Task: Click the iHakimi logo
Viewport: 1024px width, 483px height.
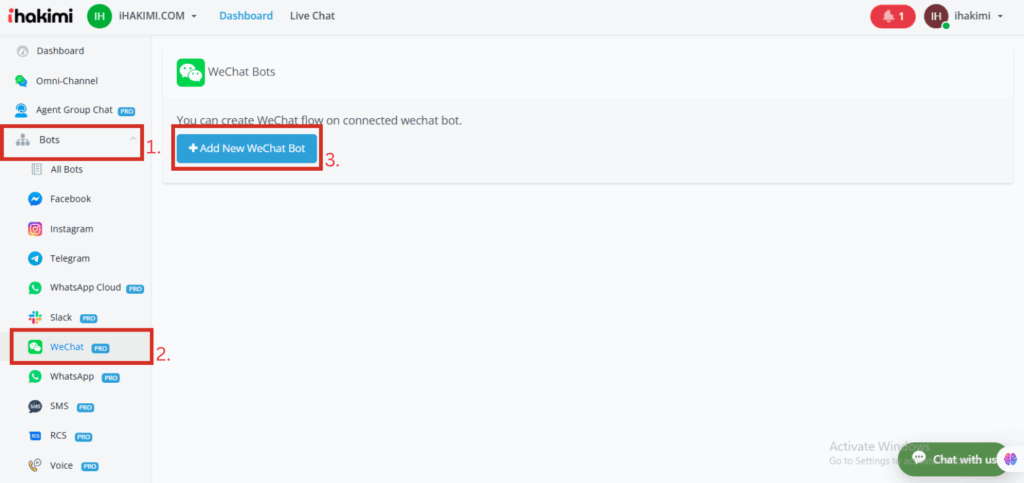Action: [x=38, y=16]
